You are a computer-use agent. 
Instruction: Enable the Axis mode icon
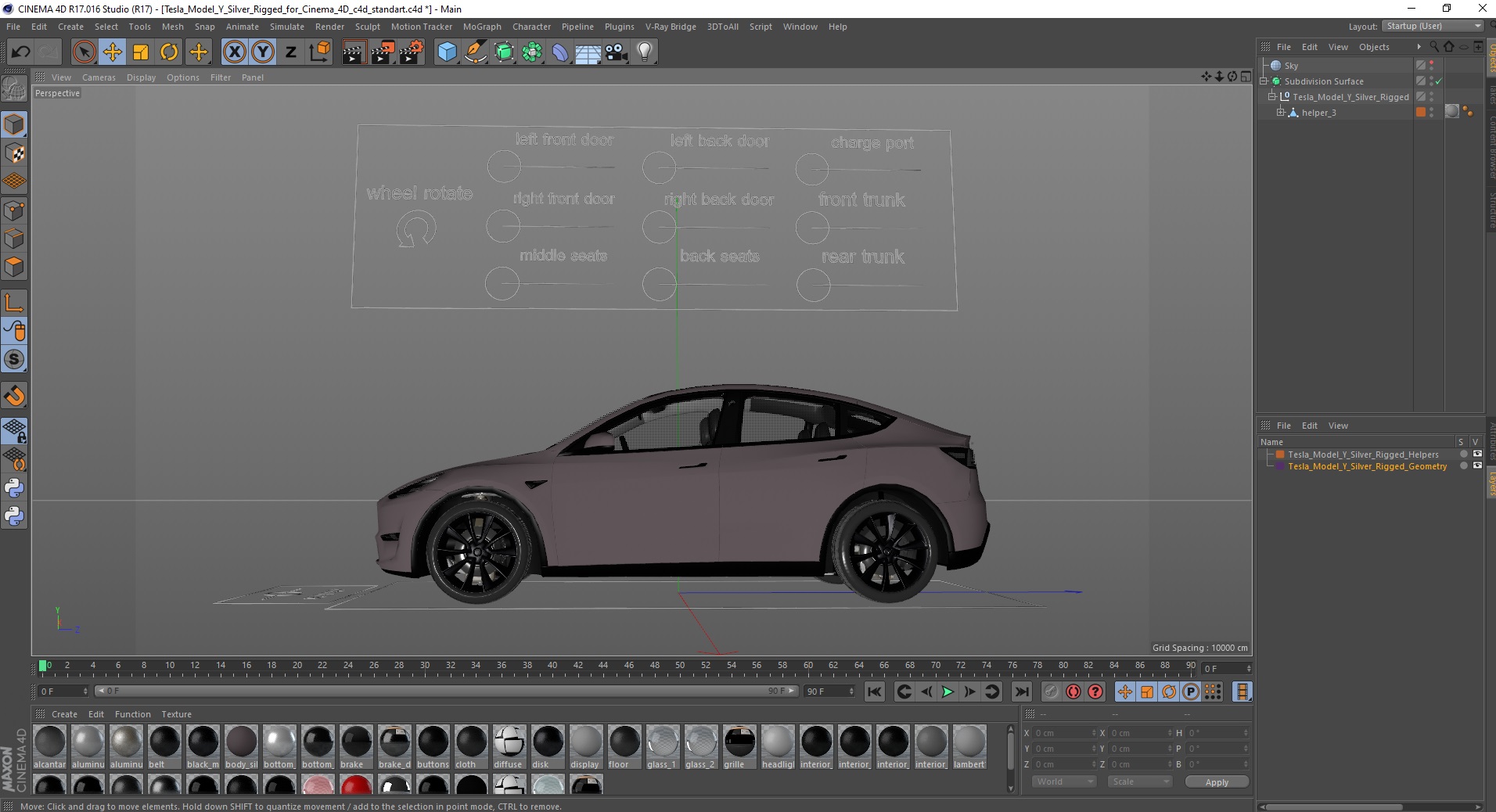point(14,303)
